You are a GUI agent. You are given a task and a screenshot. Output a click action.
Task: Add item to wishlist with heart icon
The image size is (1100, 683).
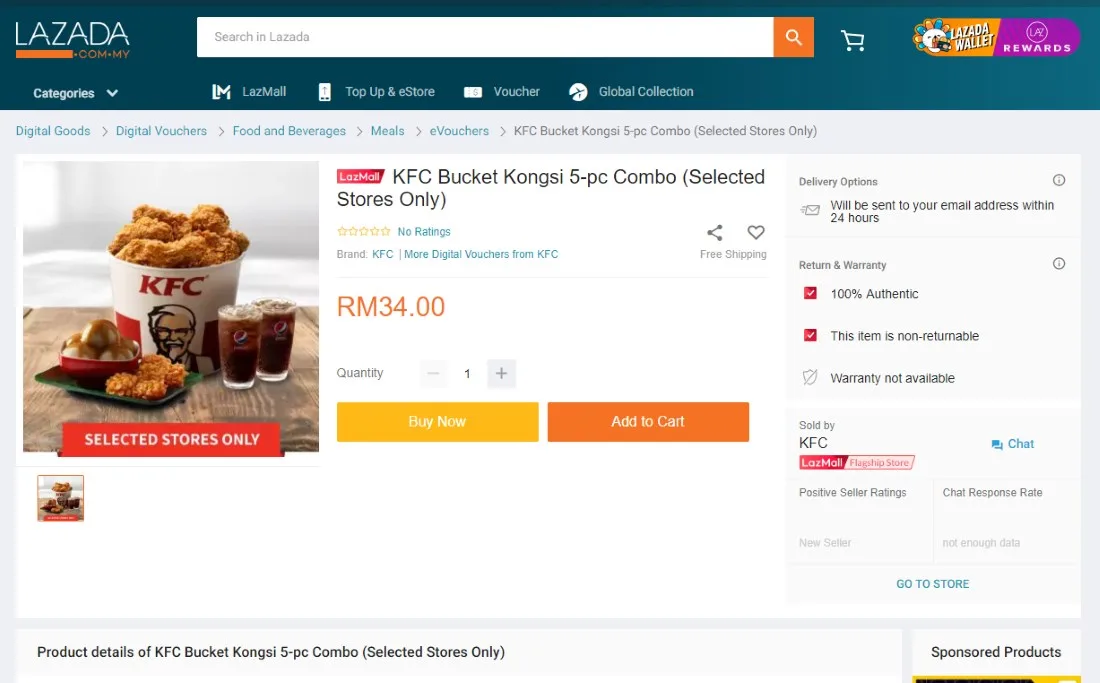point(756,232)
